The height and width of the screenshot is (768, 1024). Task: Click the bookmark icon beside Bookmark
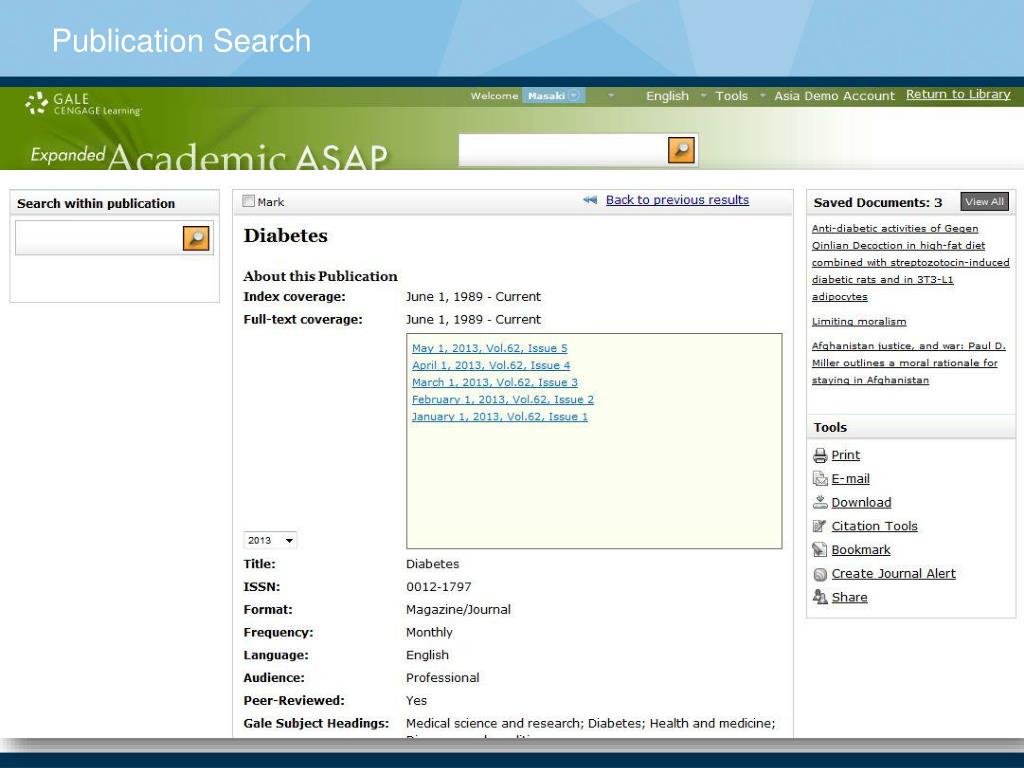(x=820, y=550)
